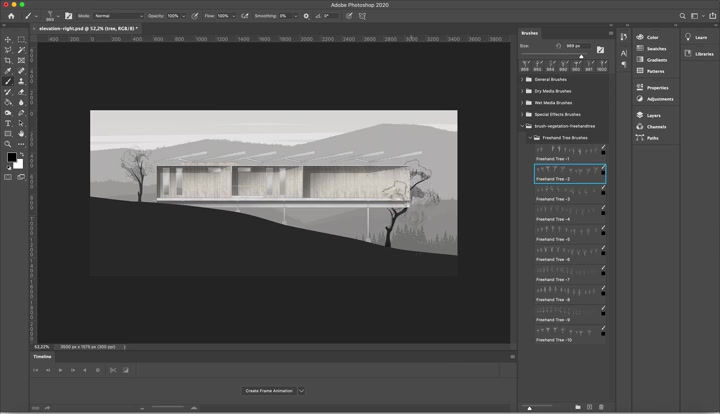The image size is (720, 414).
Task: Select the Crop tool
Action: (8, 60)
